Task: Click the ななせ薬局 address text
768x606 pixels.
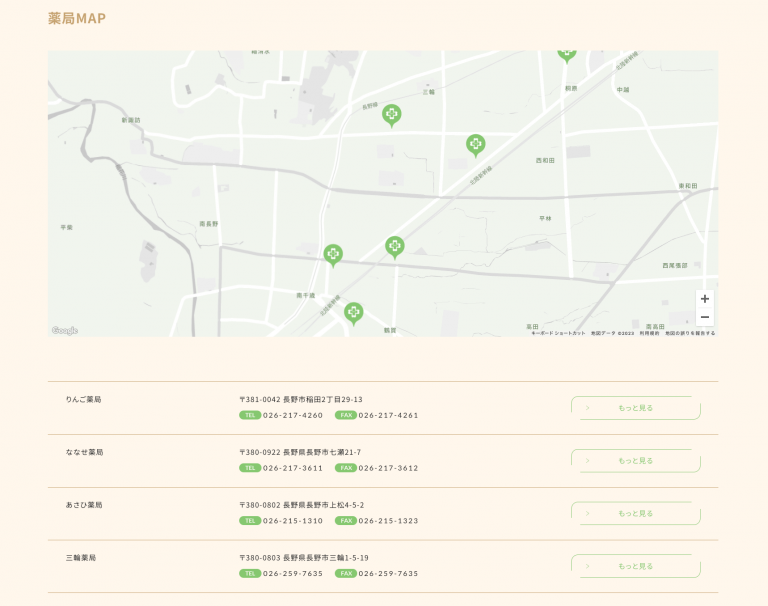Action: (x=300, y=452)
